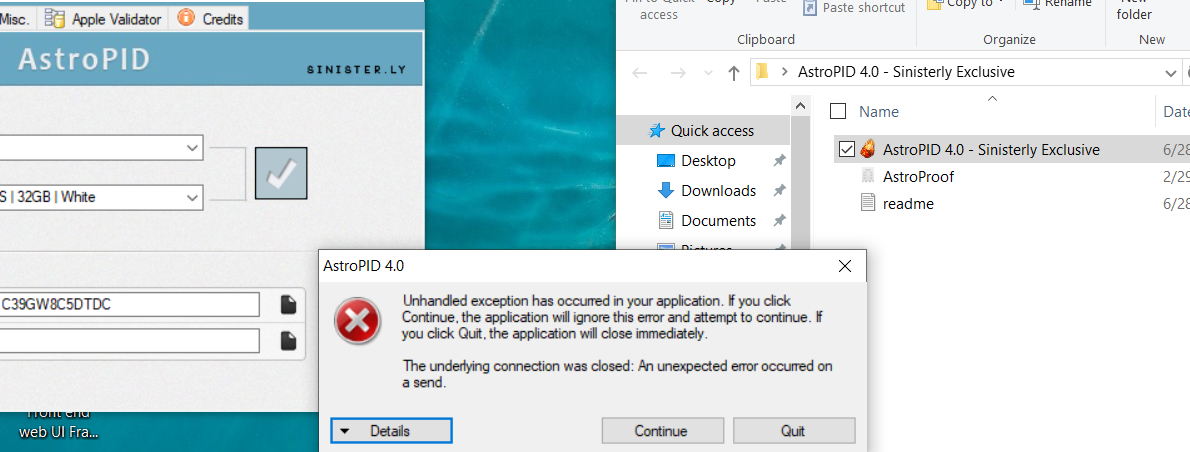1190x452 pixels.
Task: Click New folder in the ribbon
Action: click(x=1134, y=9)
